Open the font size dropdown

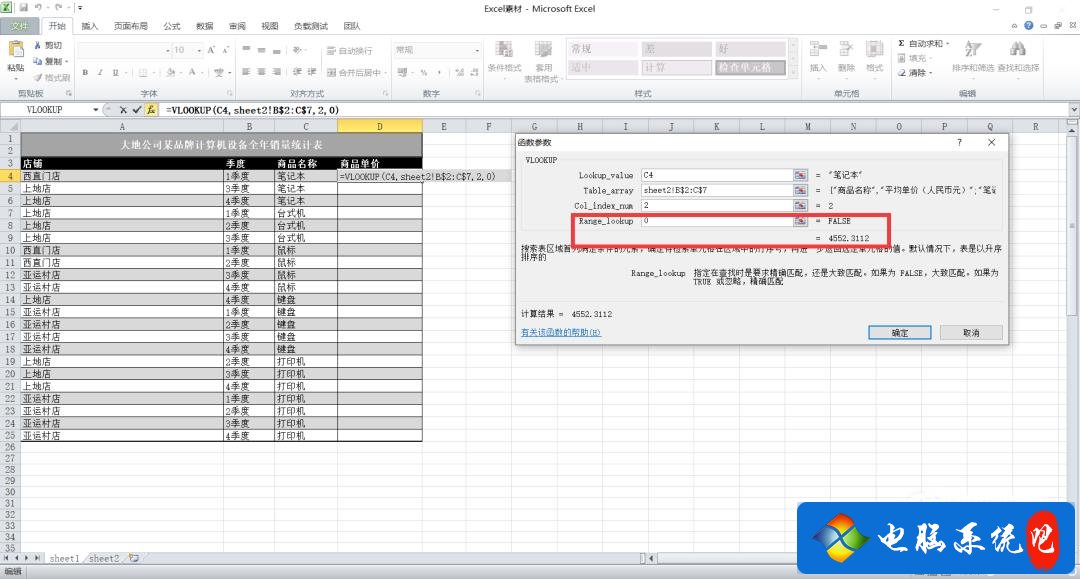pyautogui.click(x=200, y=50)
